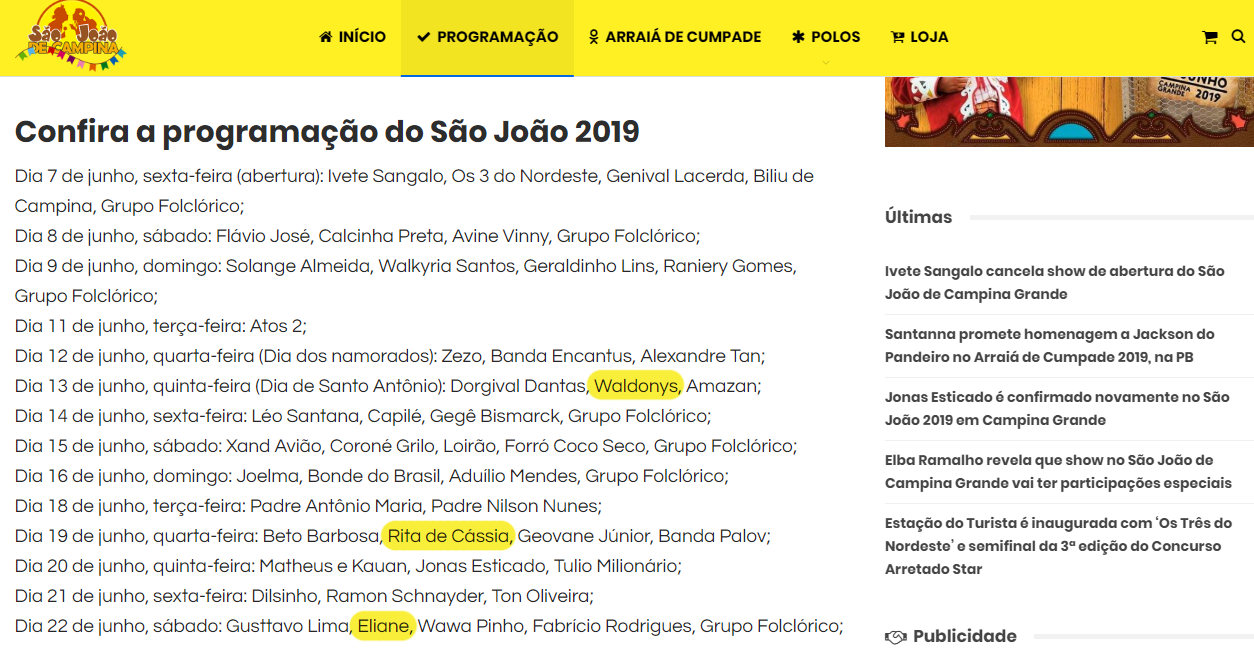
Task: Click the cart icon beside LOJA
Action: click(897, 37)
